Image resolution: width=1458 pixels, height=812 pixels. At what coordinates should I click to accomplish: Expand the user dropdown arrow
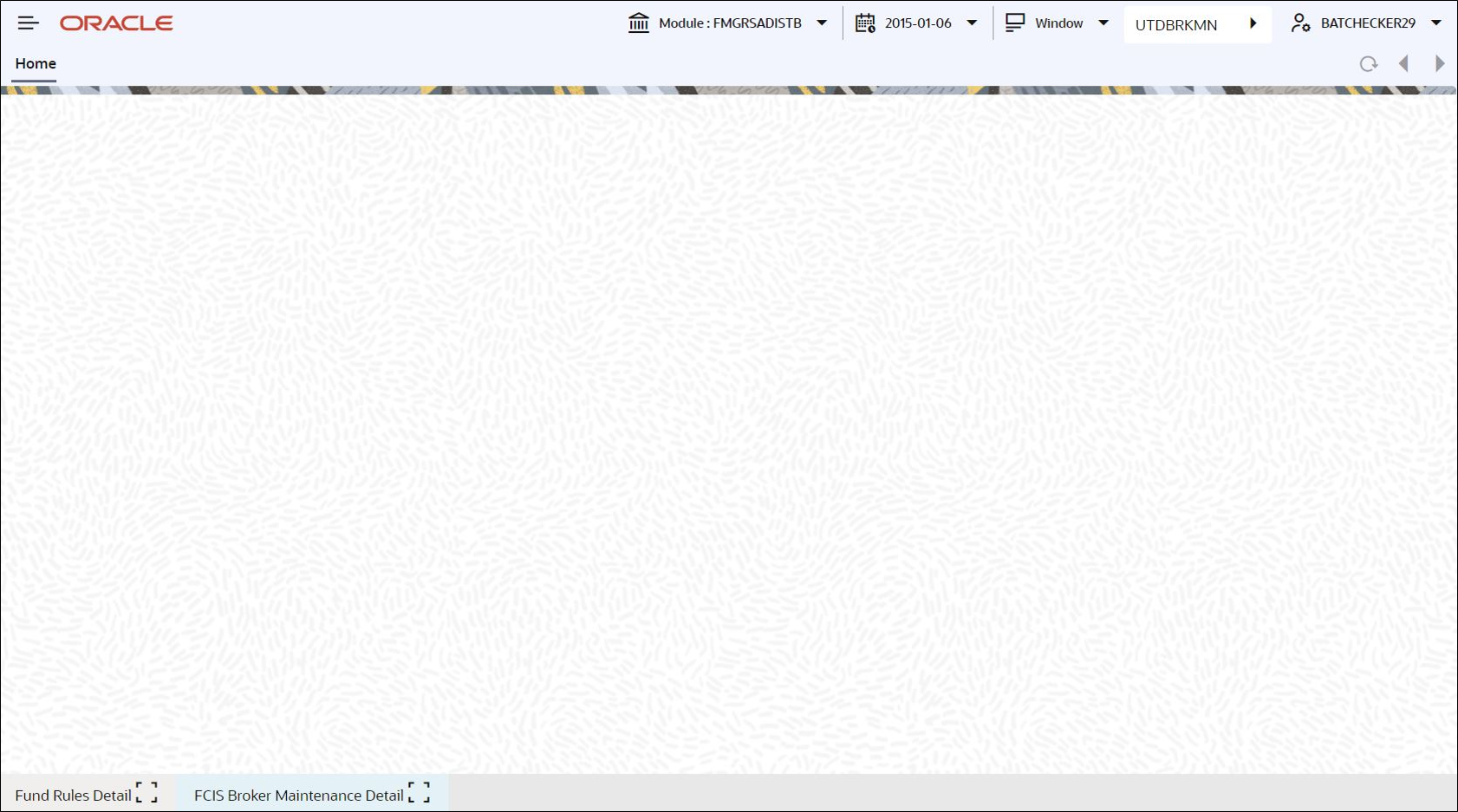1435,23
